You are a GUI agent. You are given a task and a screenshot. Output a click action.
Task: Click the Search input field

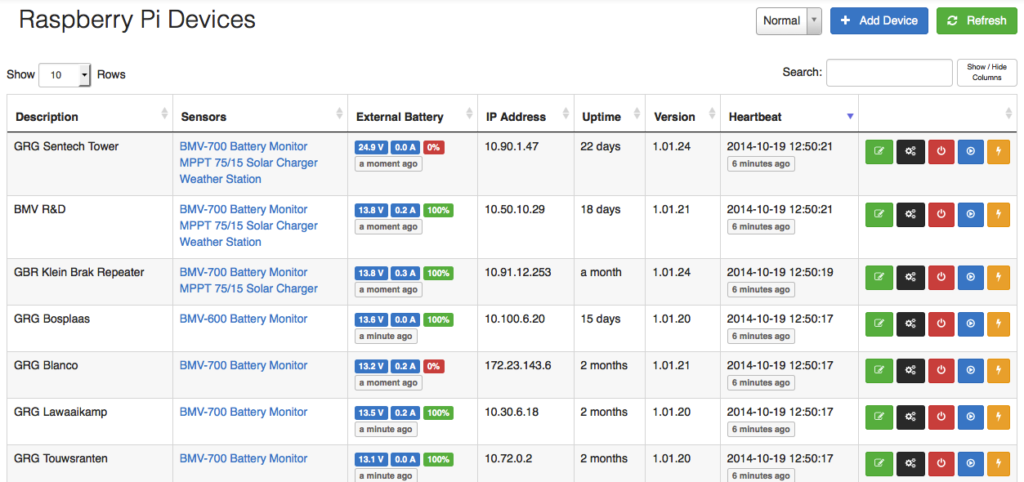tap(888, 73)
